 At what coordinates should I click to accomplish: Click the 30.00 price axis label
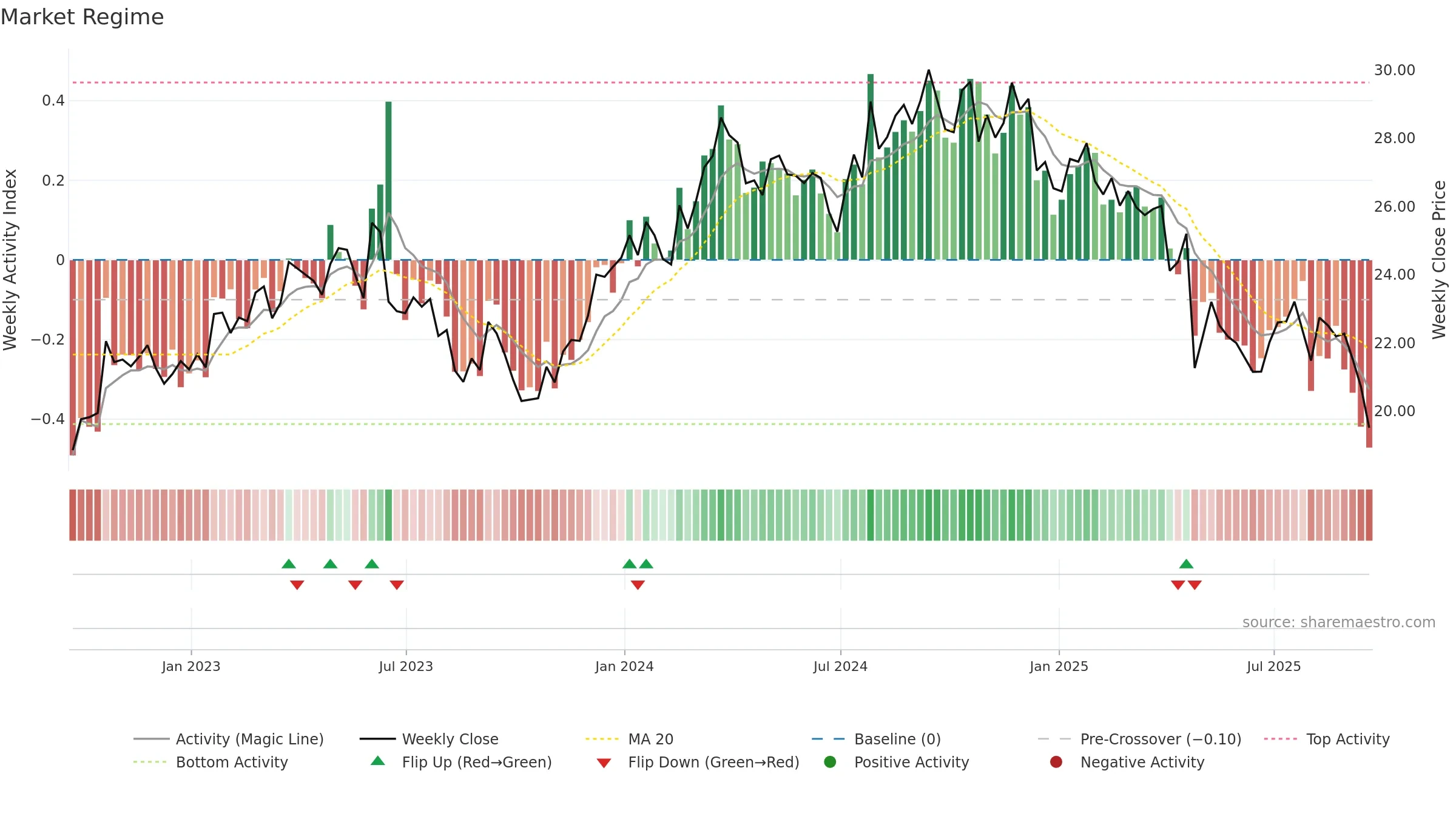point(1394,70)
